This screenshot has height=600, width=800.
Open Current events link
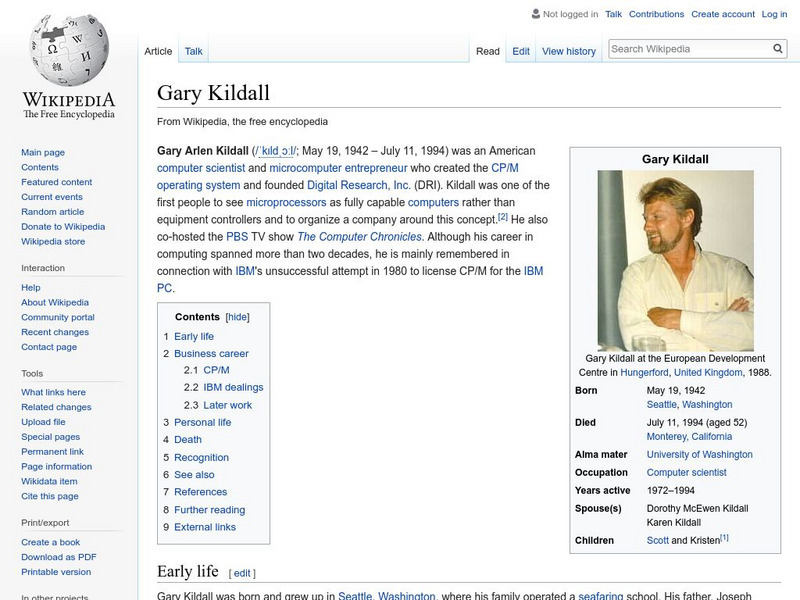coord(52,196)
